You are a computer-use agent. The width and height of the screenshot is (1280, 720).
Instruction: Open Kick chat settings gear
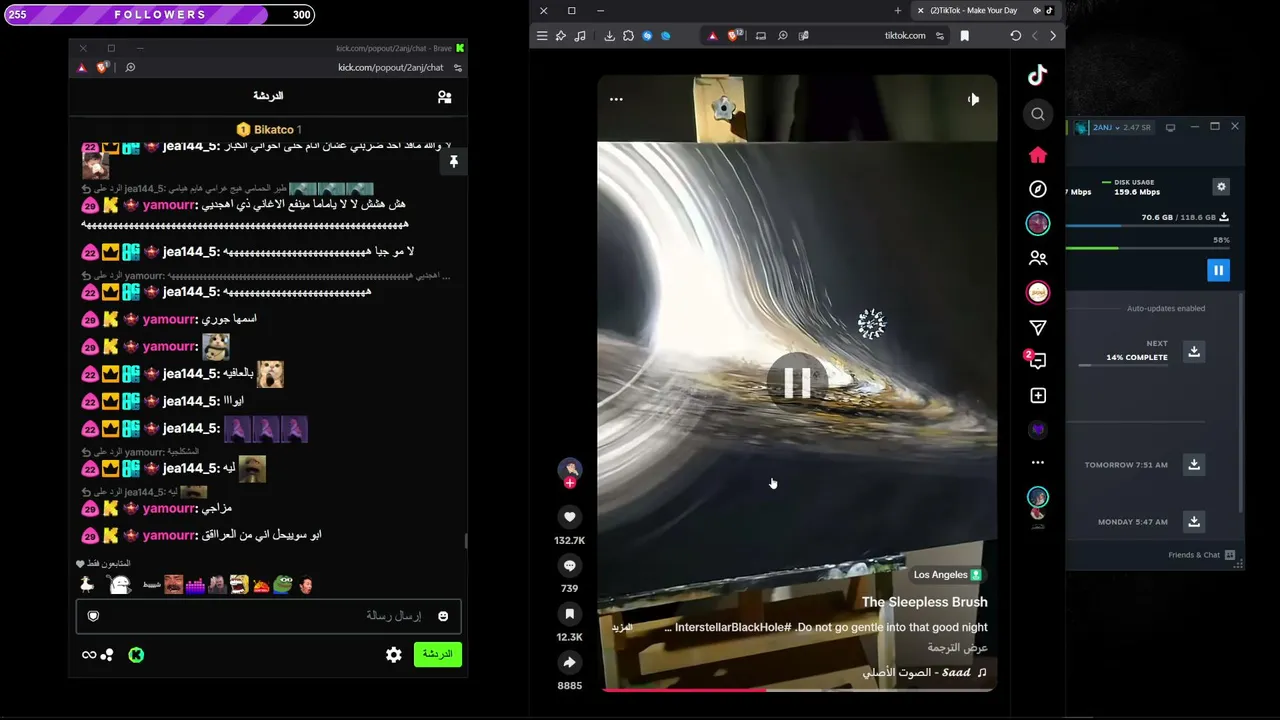click(394, 655)
